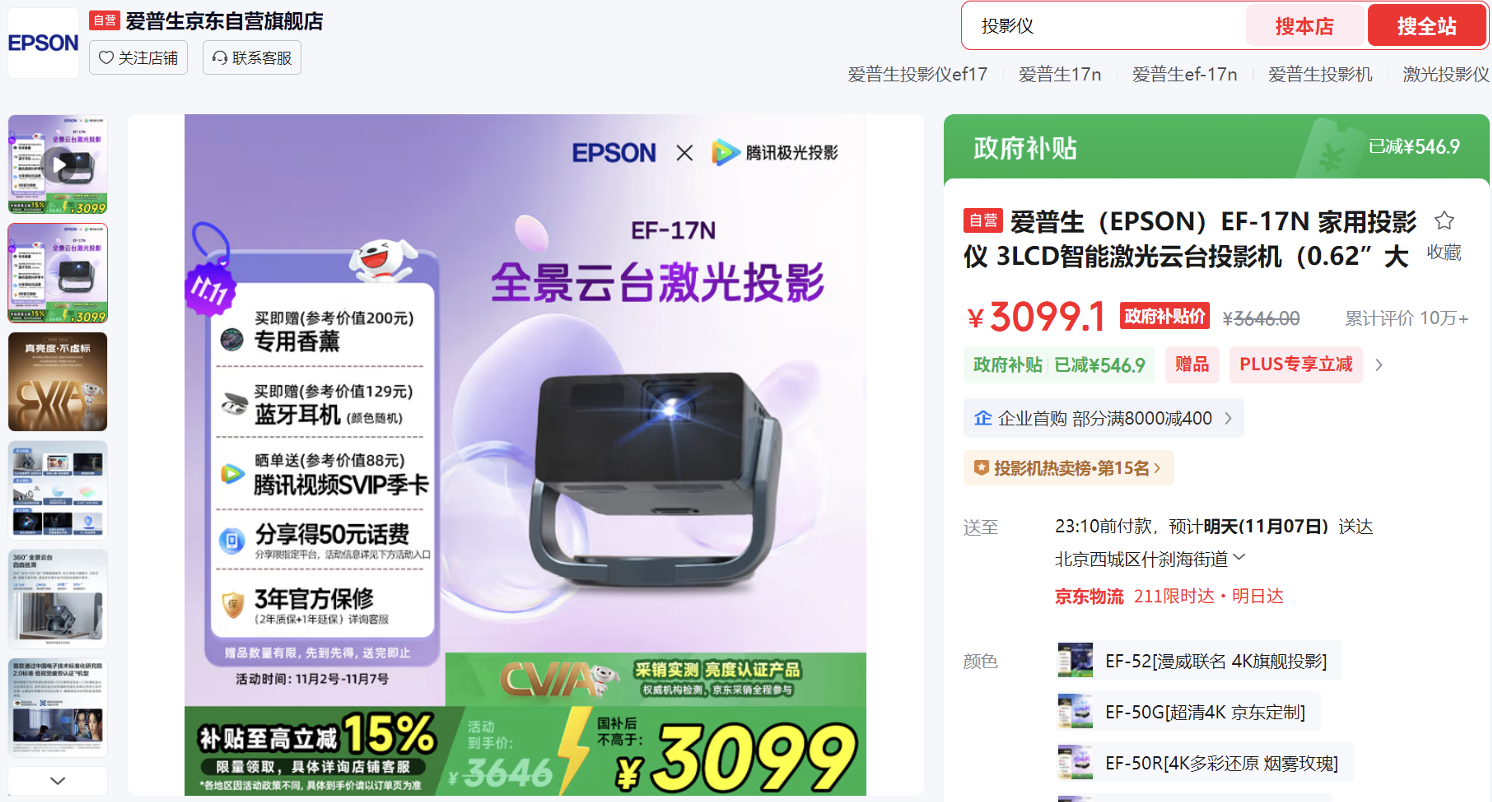The width and height of the screenshot is (1492, 802).
Task: Select color option EF-50G 超清4K
Action: point(1188,711)
